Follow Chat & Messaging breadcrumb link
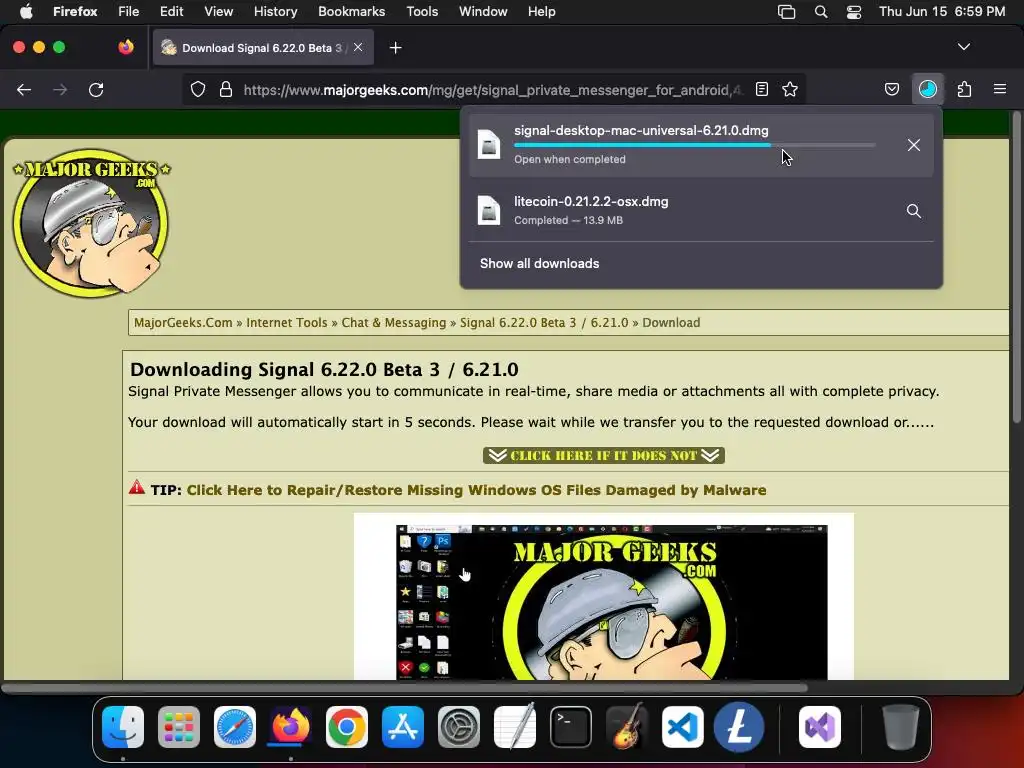 (x=394, y=323)
